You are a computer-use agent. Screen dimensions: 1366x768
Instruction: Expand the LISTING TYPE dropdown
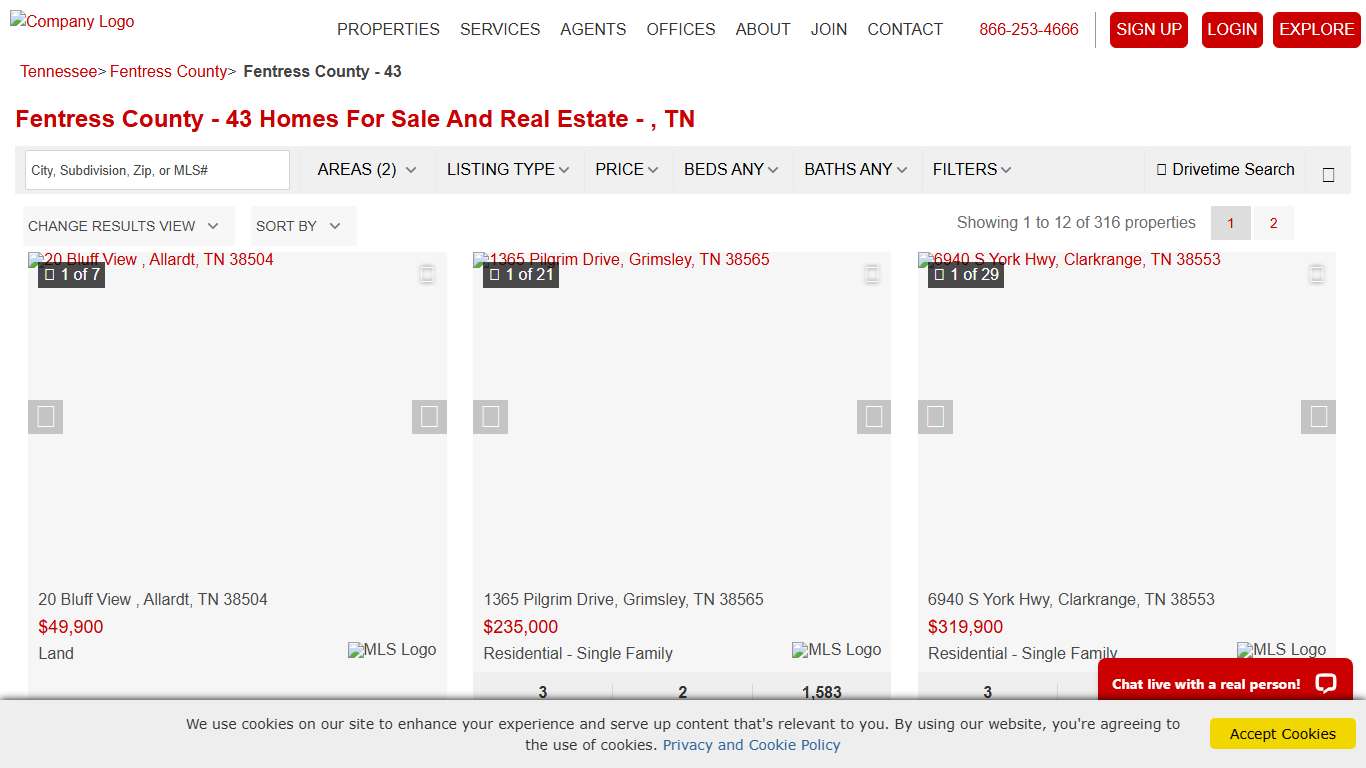[508, 169]
